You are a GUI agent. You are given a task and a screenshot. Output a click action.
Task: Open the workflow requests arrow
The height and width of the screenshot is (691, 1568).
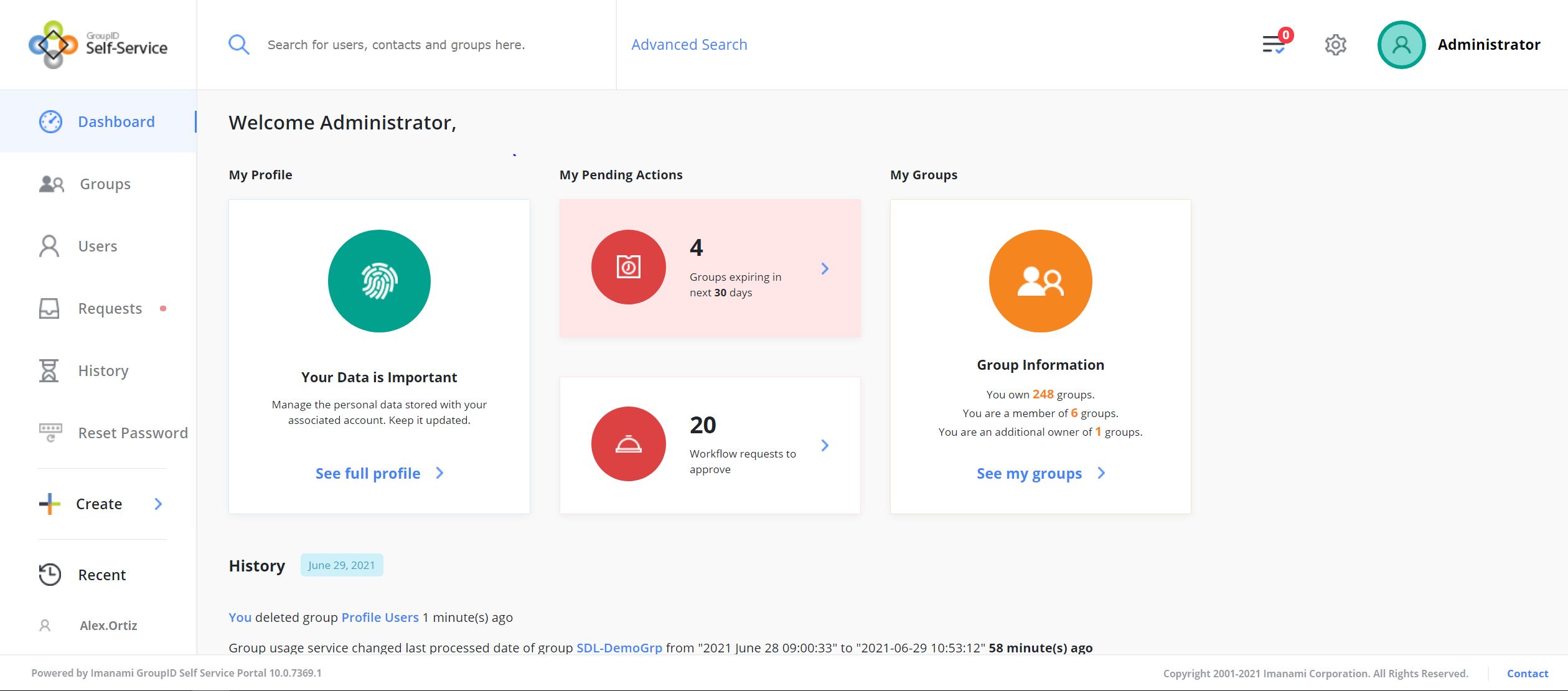[x=825, y=445]
